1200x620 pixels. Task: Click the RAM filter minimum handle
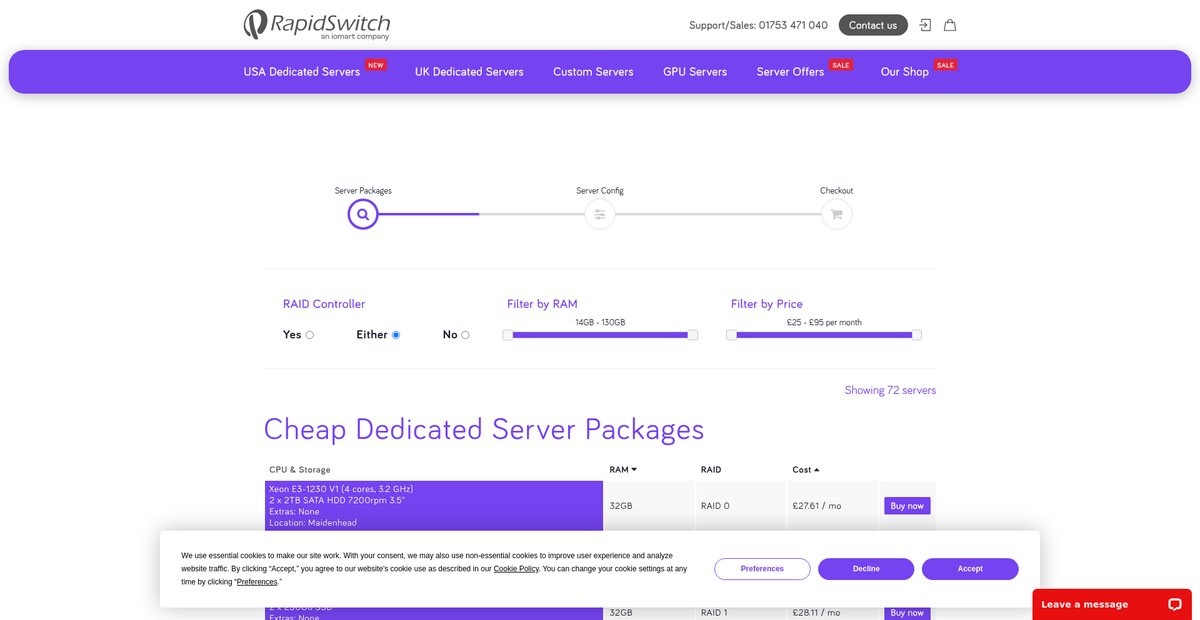507,335
